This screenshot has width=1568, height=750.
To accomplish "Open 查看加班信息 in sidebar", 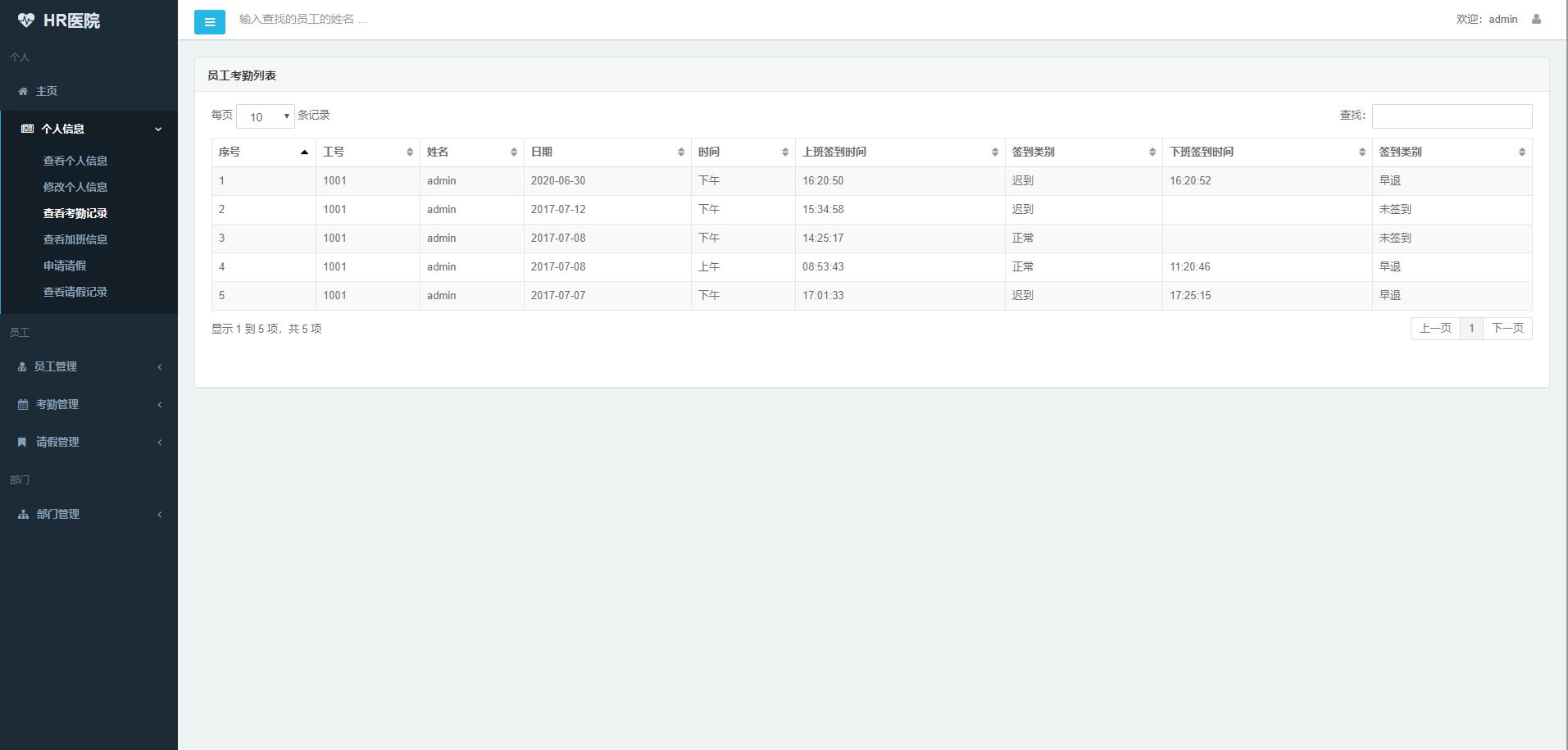I will pos(75,239).
